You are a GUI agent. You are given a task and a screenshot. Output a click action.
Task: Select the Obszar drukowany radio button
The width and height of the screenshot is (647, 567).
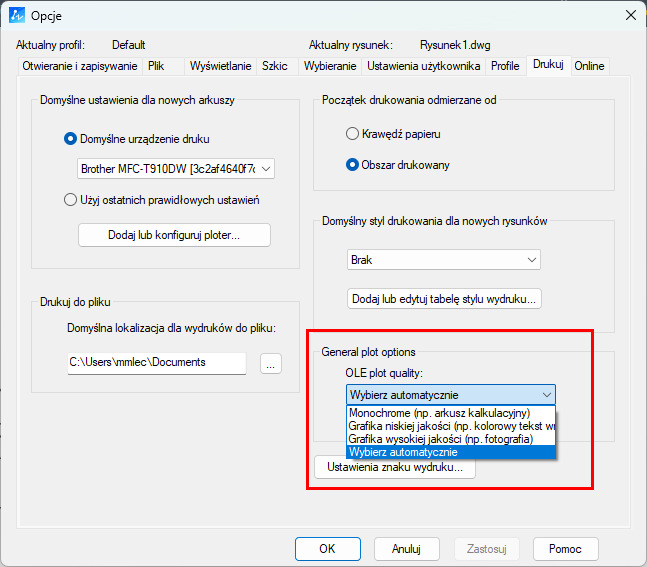(352, 165)
